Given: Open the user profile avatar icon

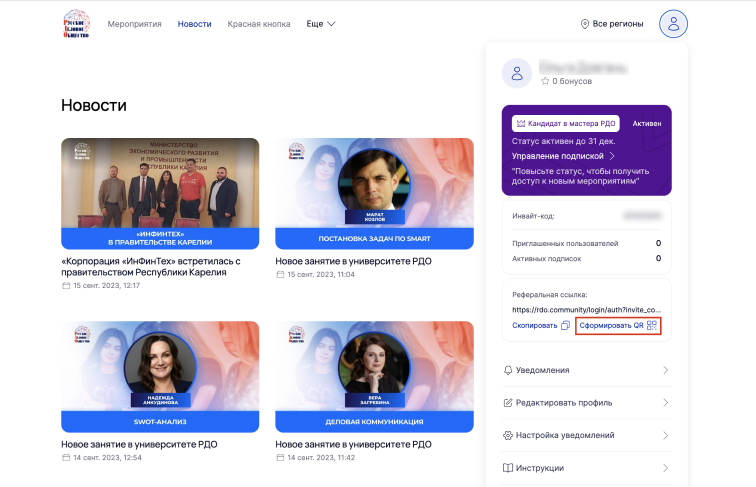Looking at the screenshot, I should (673, 24).
